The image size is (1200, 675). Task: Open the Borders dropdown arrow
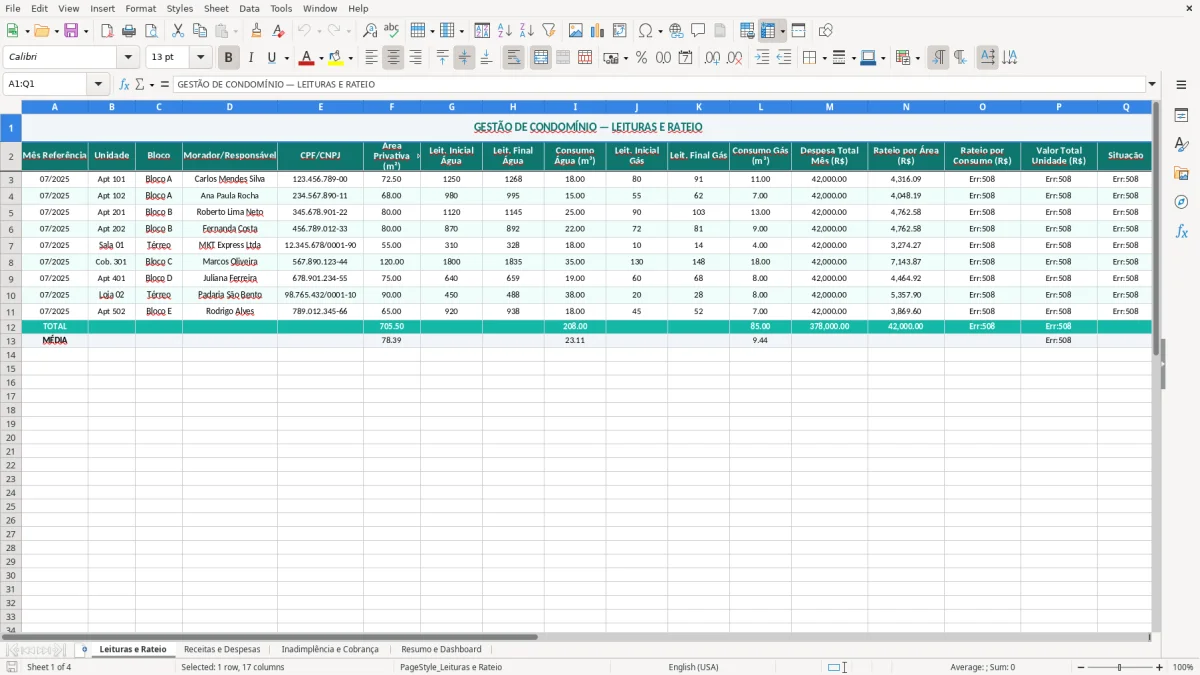(x=824, y=58)
